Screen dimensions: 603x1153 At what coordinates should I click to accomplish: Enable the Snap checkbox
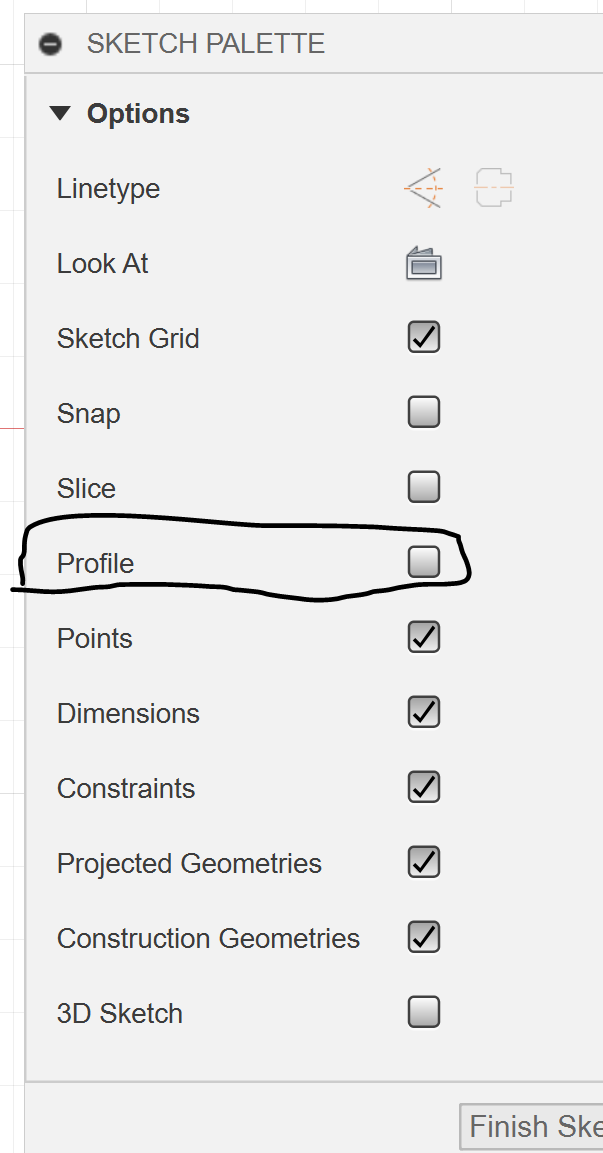(x=422, y=412)
